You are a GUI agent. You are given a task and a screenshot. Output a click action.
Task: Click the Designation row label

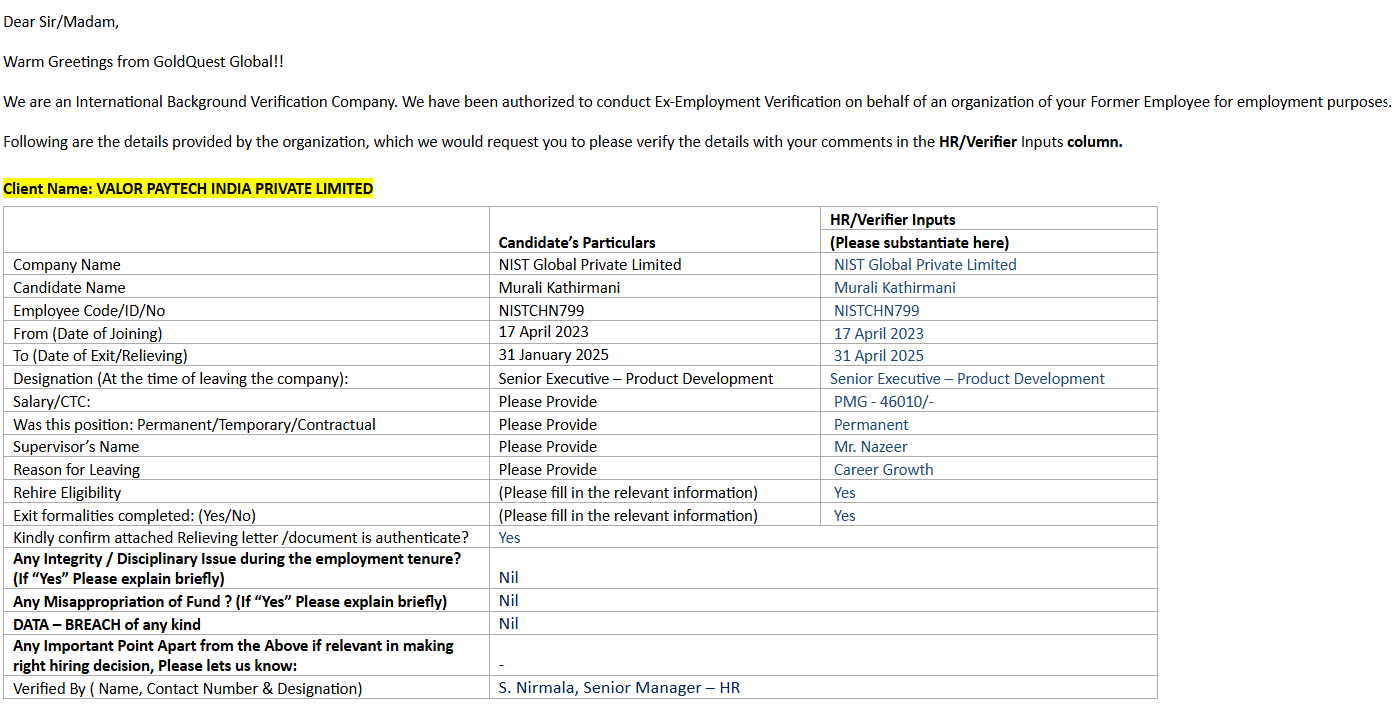(180, 379)
